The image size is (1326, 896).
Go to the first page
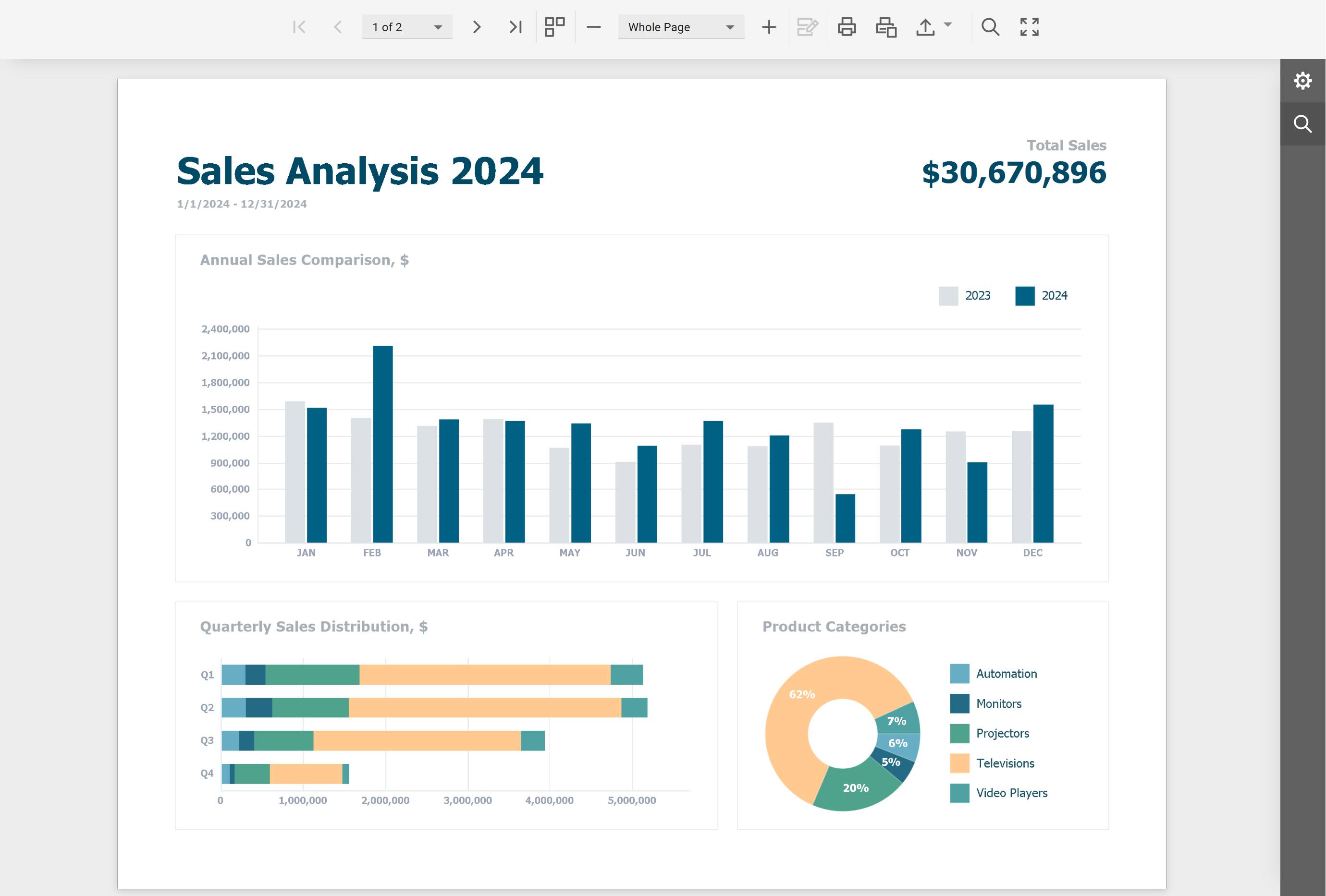pos(299,27)
